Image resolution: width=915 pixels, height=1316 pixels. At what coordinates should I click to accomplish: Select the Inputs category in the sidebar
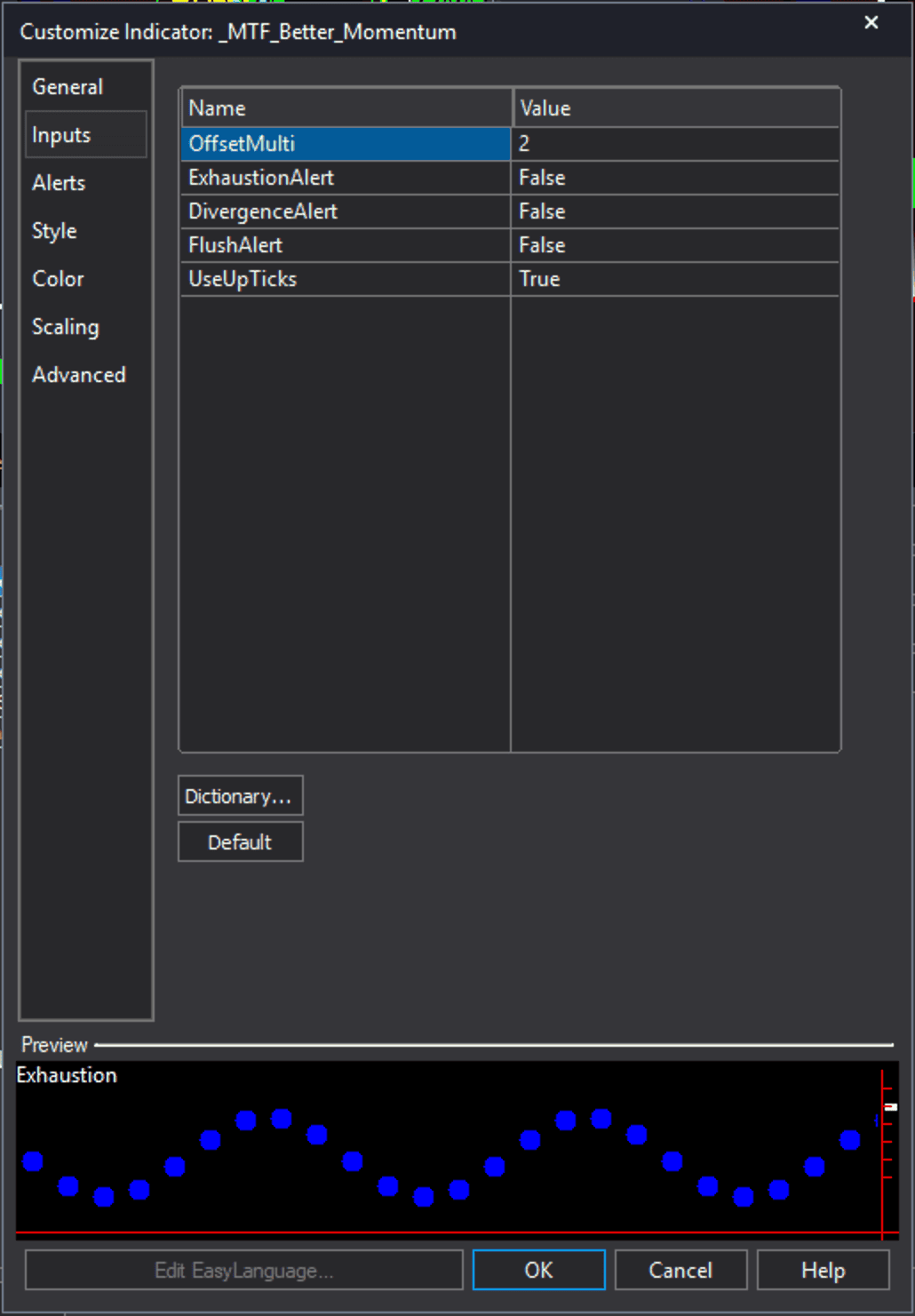click(x=61, y=134)
